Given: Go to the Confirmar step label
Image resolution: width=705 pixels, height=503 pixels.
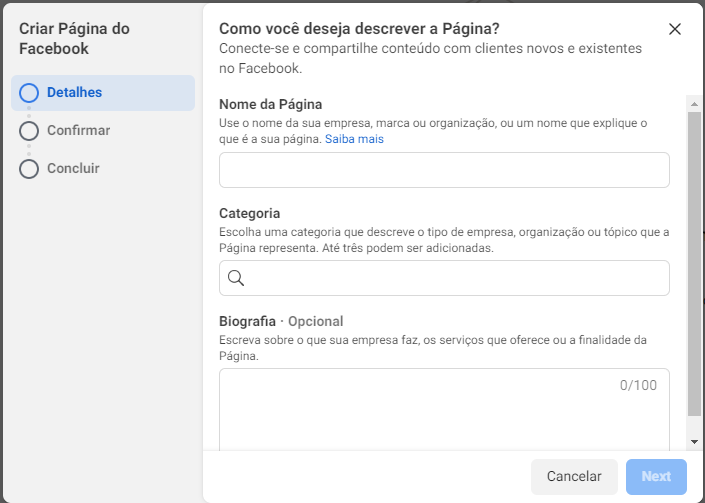Looking at the screenshot, I should [x=79, y=130].
